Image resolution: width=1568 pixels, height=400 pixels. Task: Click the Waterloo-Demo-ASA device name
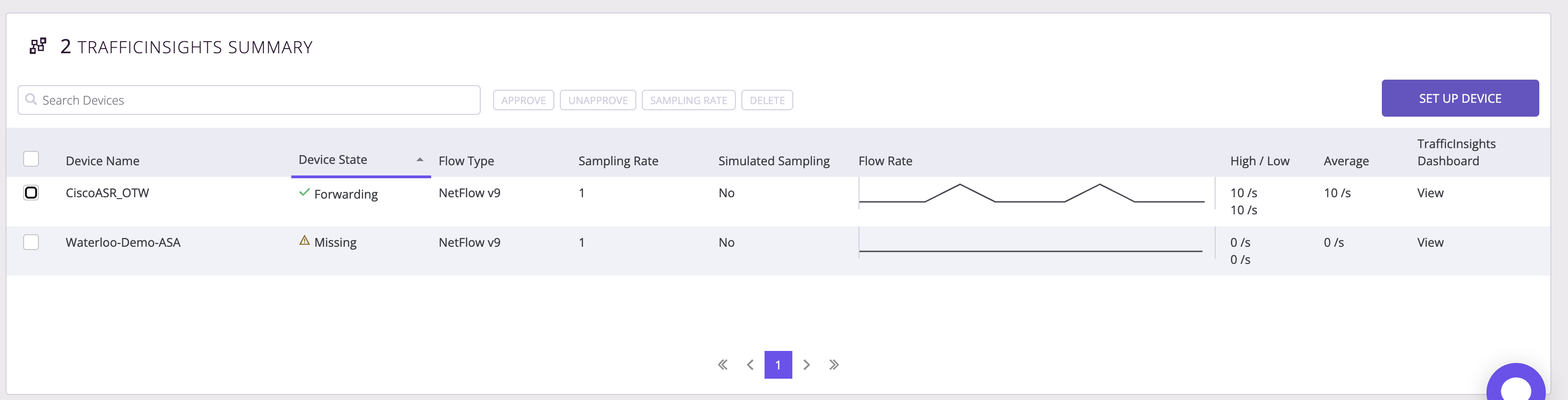tap(123, 242)
